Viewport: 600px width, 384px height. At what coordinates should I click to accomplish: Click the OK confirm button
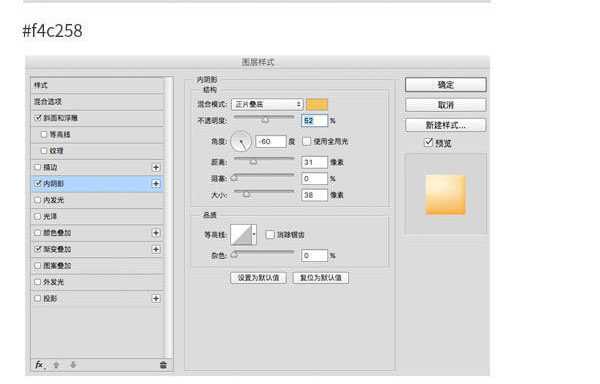click(x=446, y=85)
